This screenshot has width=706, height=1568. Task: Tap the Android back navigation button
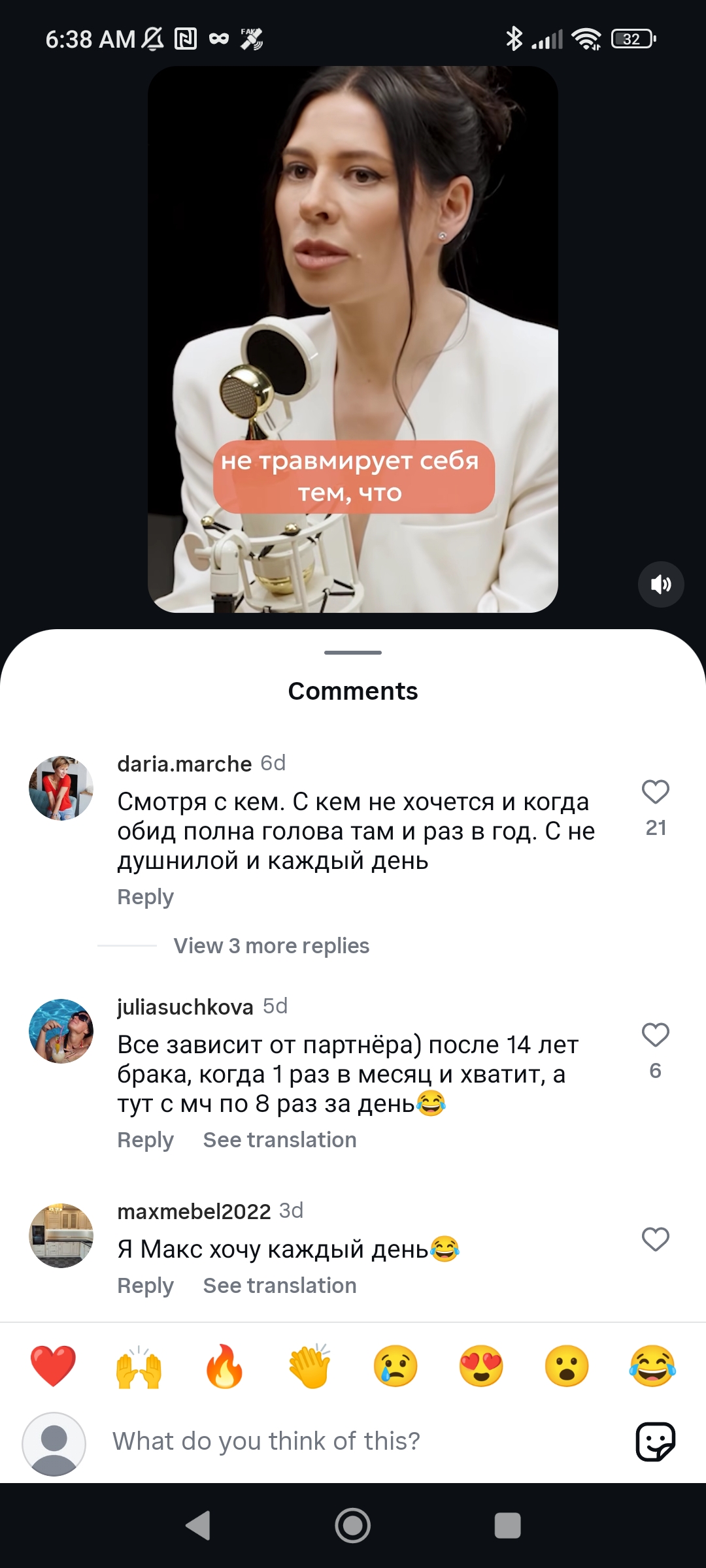(x=198, y=1526)
